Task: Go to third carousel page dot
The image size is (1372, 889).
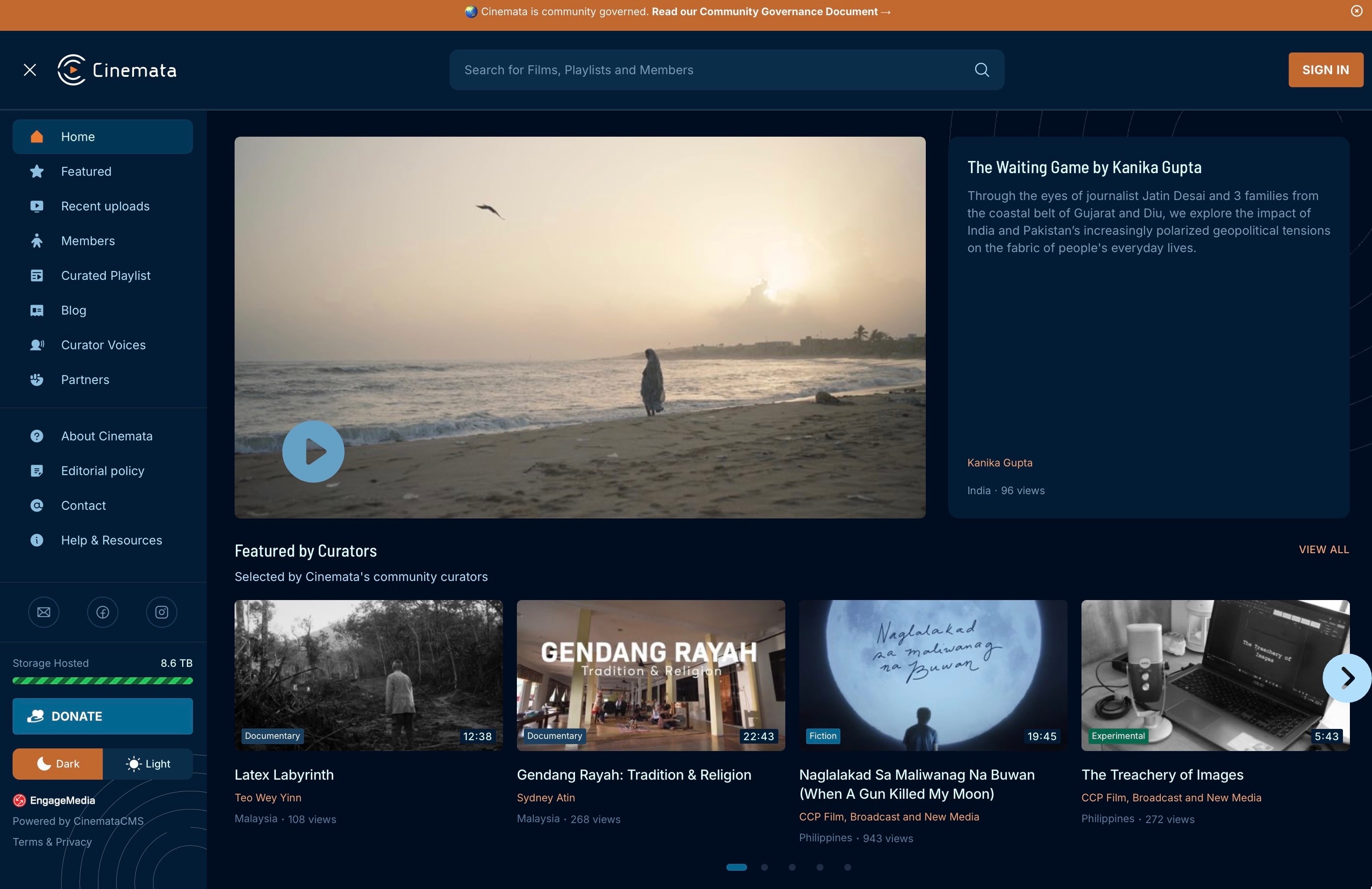Action: pyautogui.click(x=792, y=867)
